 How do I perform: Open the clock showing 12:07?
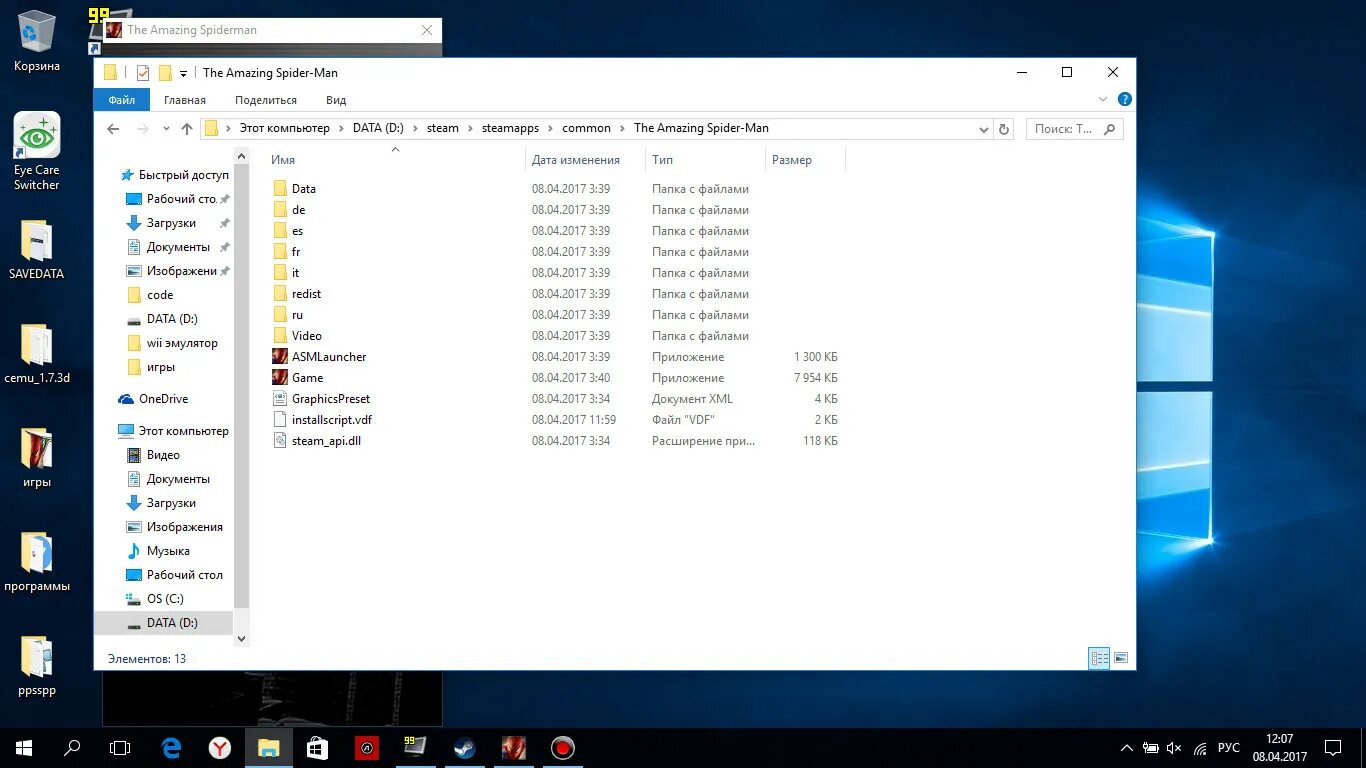pyautogui.click(x=1280, y=748)
